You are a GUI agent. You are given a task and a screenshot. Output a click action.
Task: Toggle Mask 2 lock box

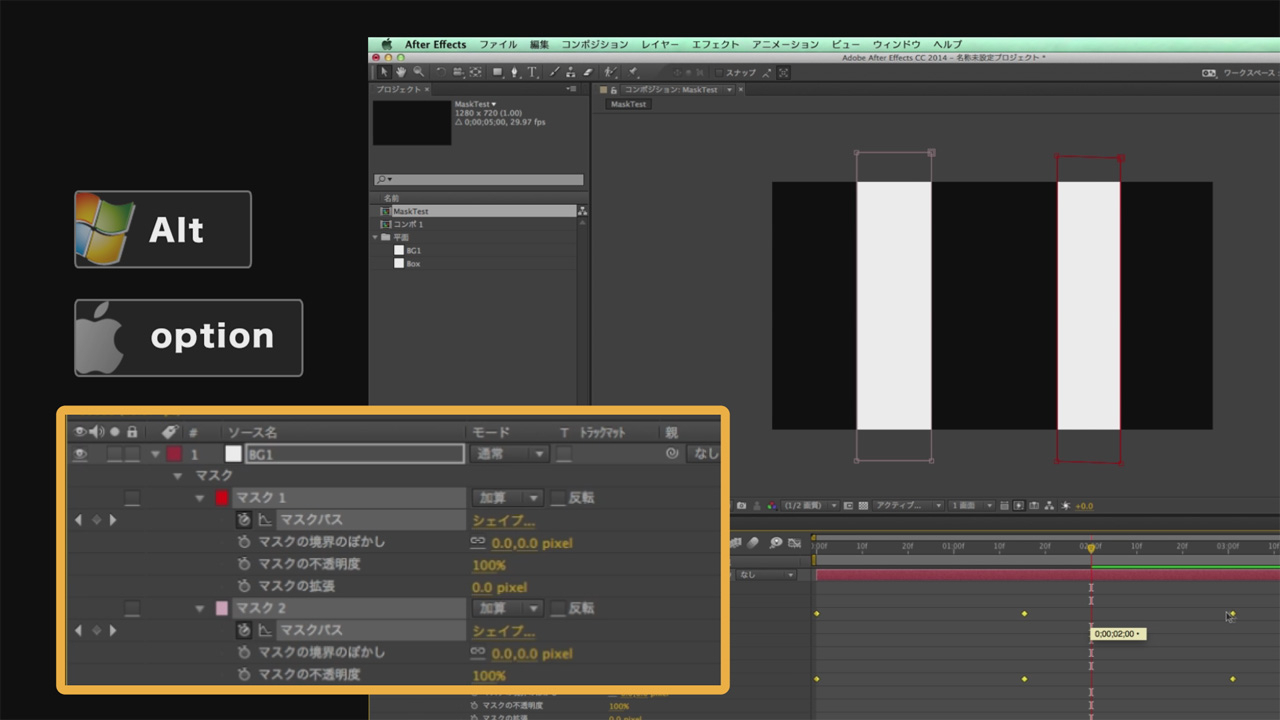point(132,608)
